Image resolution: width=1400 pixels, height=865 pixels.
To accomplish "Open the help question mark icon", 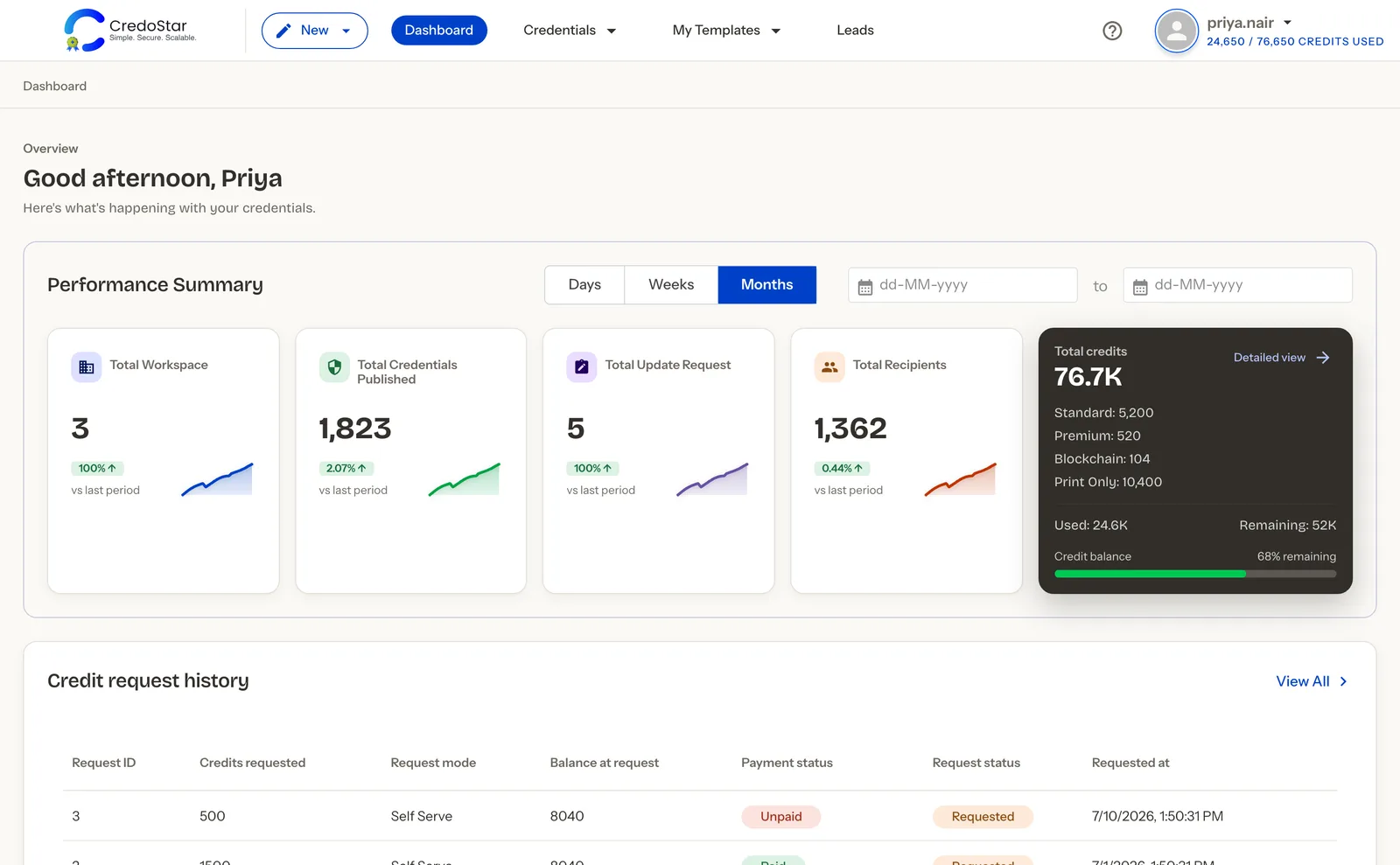I will [1112, 31].
